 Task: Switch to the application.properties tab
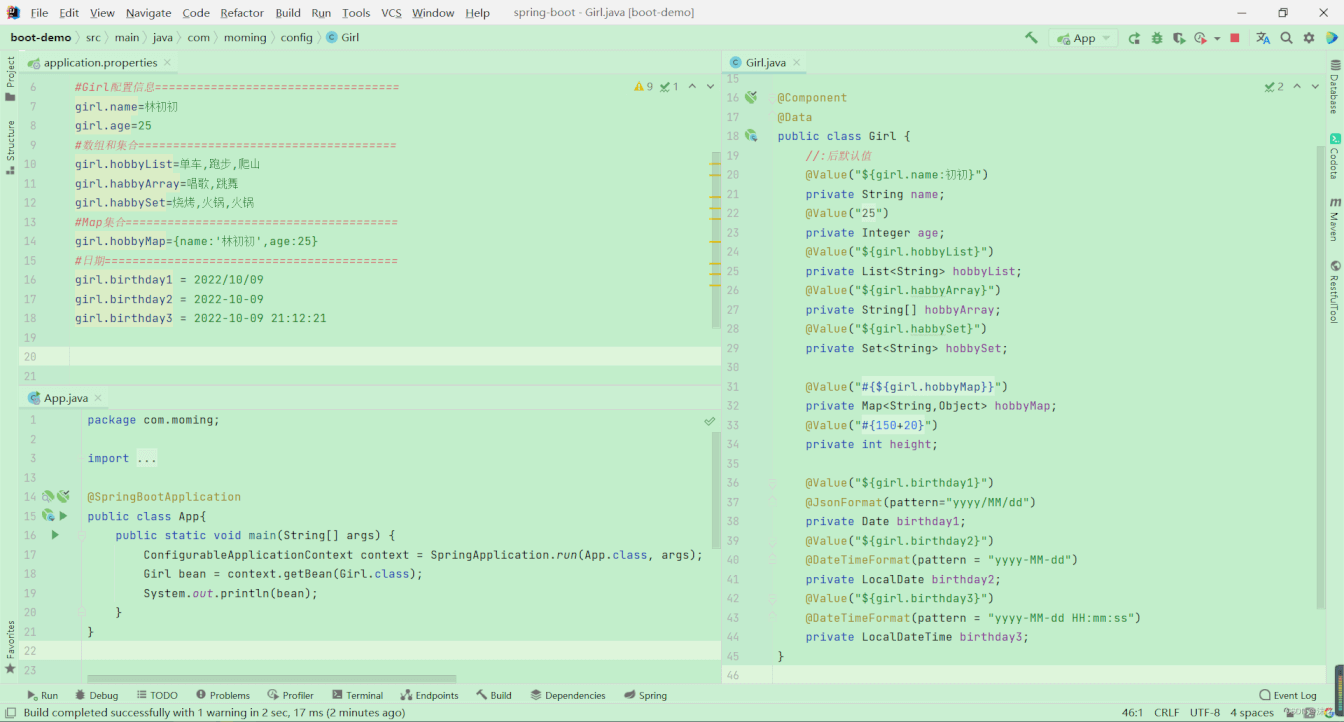100,62
